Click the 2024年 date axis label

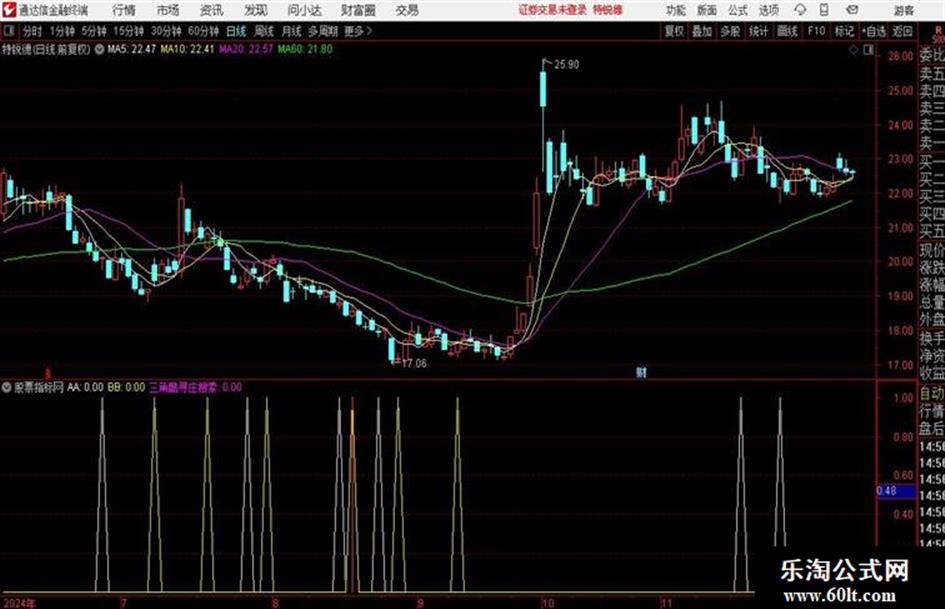tap(19, 602)
